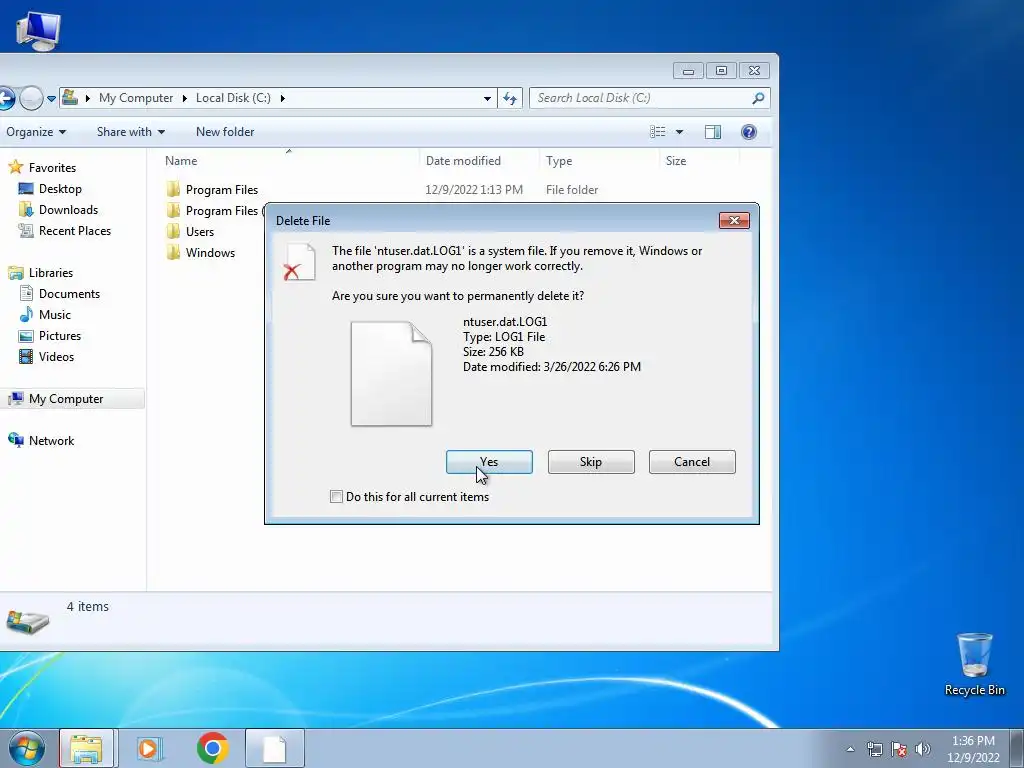Open the Share with menu

[131, 132]
